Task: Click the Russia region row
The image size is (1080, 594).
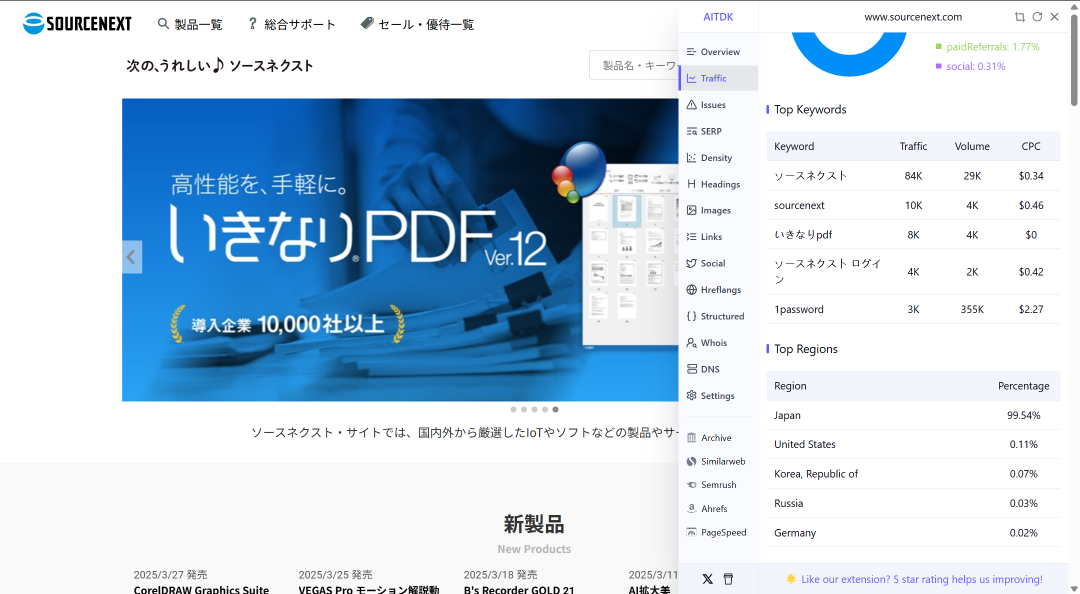Action: pyautogui.click(x=913, y=504)
